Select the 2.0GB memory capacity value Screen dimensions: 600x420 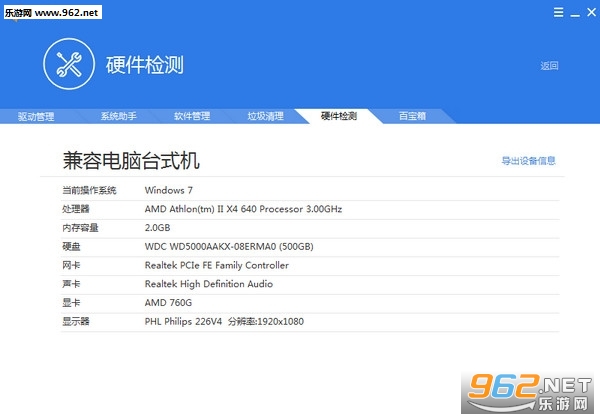point(157,228)
